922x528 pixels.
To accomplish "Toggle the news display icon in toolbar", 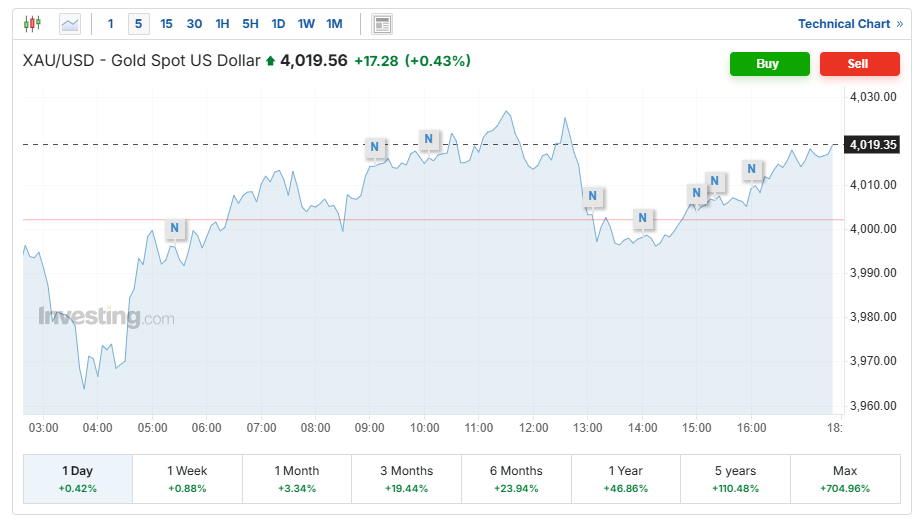I will point(381,24).
